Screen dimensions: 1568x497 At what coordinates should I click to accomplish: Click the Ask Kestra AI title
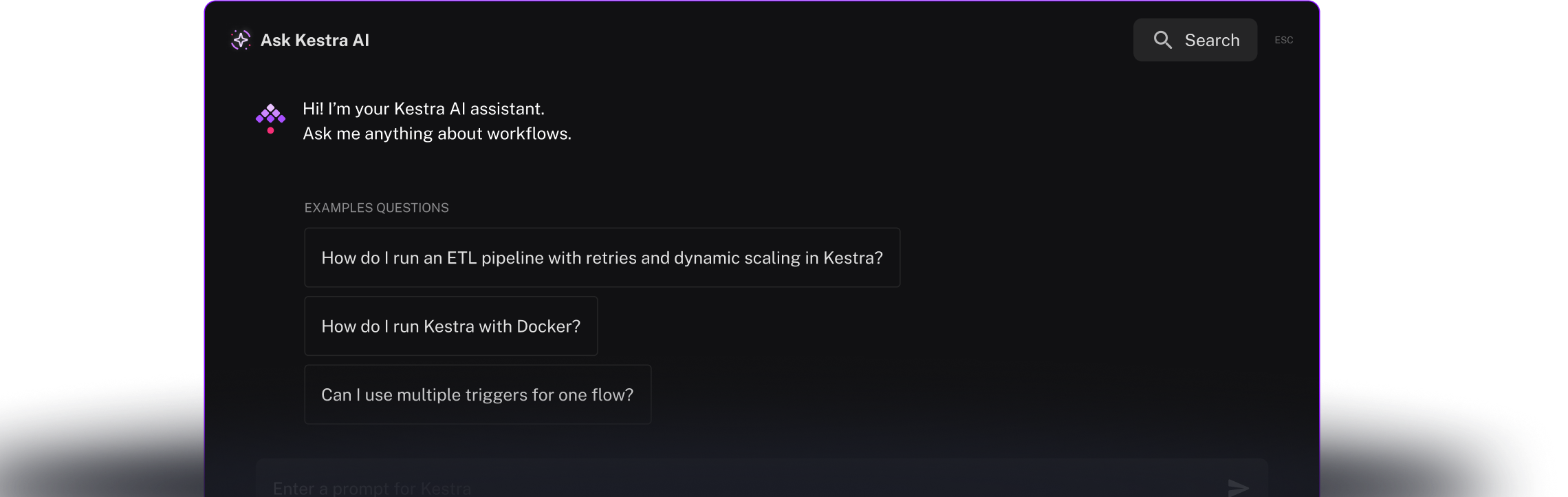pos(315,39)
